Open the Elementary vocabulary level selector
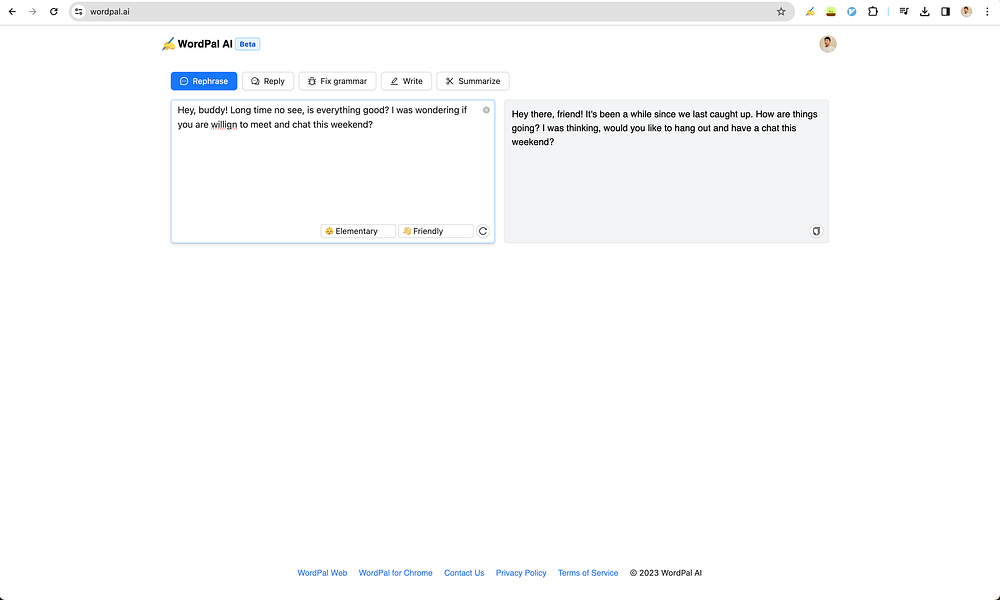The image size is (1000, 600). pyautogui.click(x=357, y=231)
